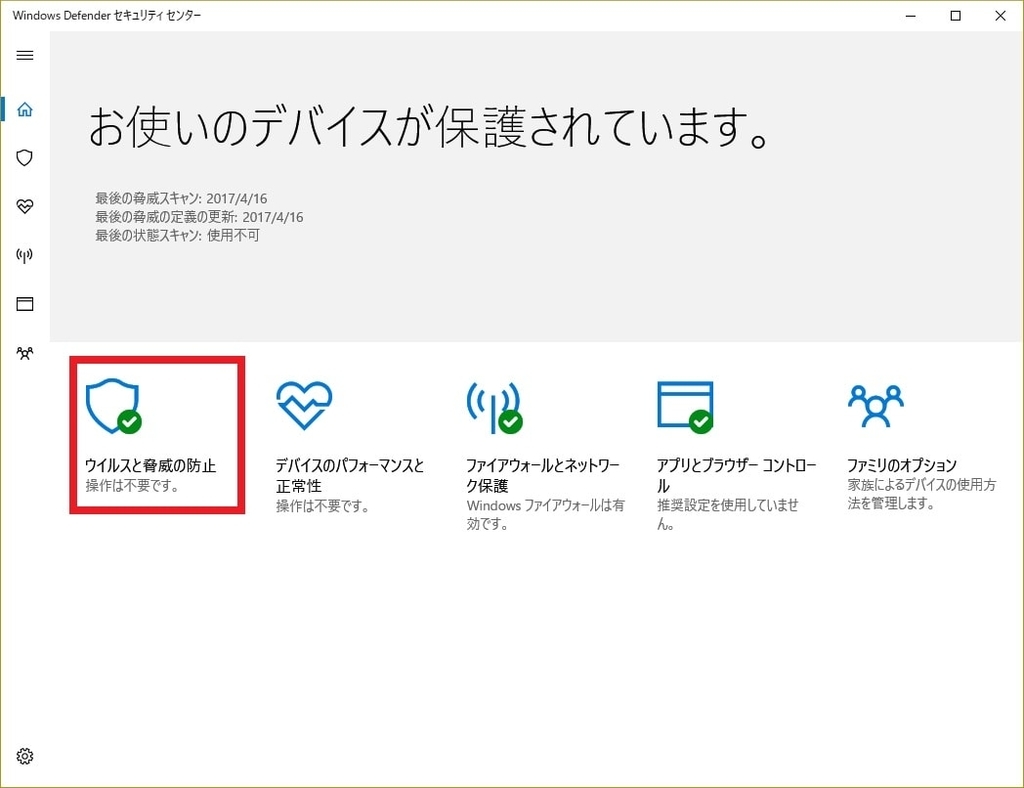1024x788 pixels.
Task: Click the large browser window icon
Action: 685,407
